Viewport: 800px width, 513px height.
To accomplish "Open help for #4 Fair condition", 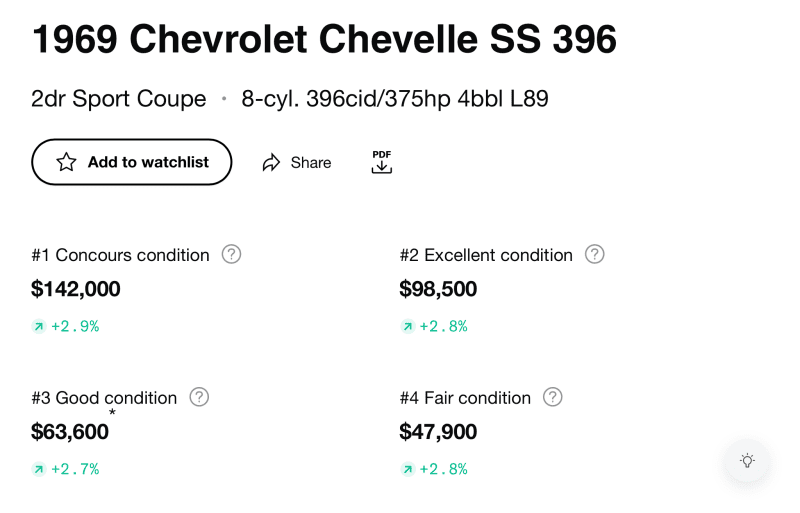I will pos(553,397).
